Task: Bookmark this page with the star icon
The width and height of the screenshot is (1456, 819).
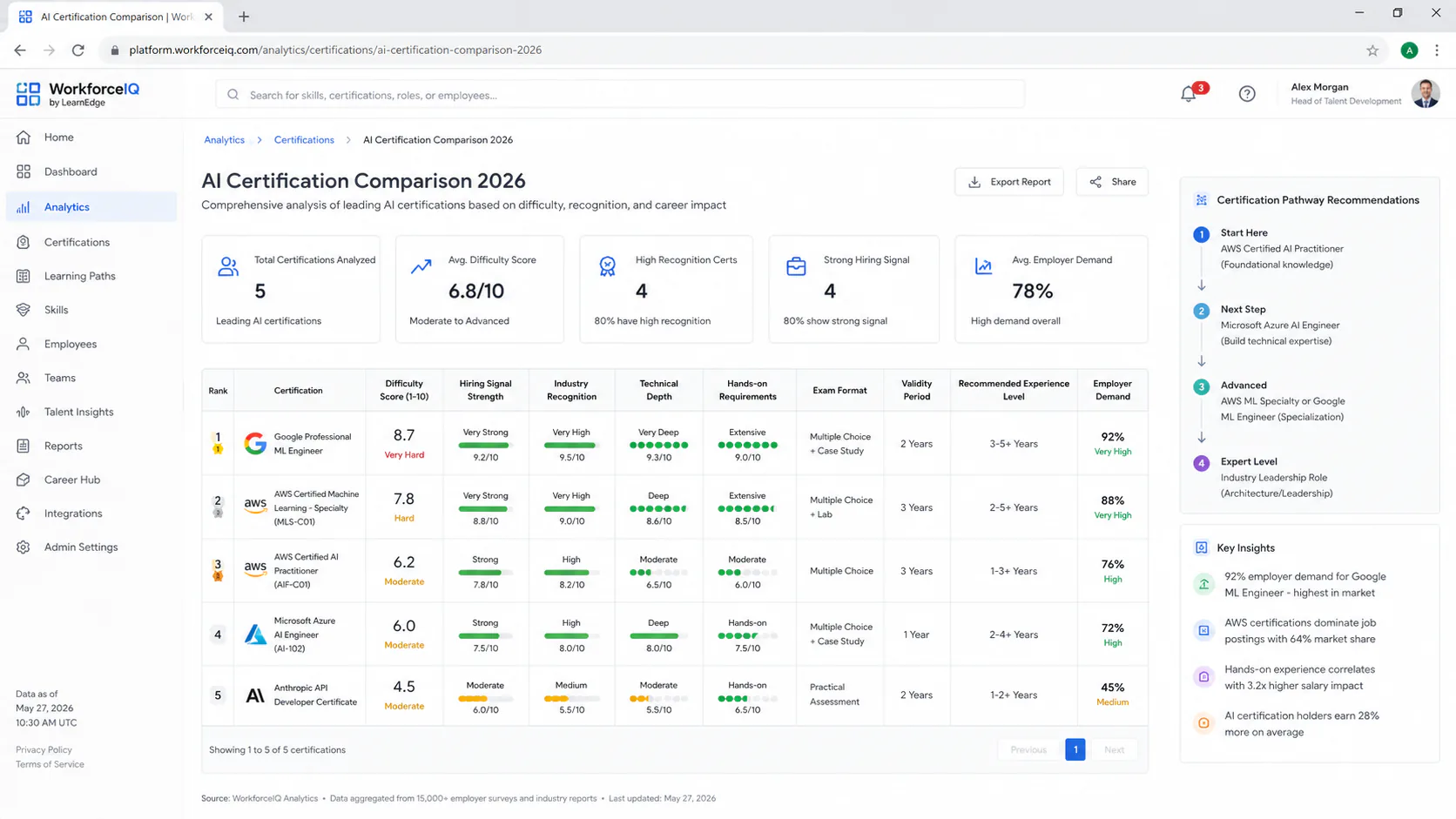Action: 1372,50
